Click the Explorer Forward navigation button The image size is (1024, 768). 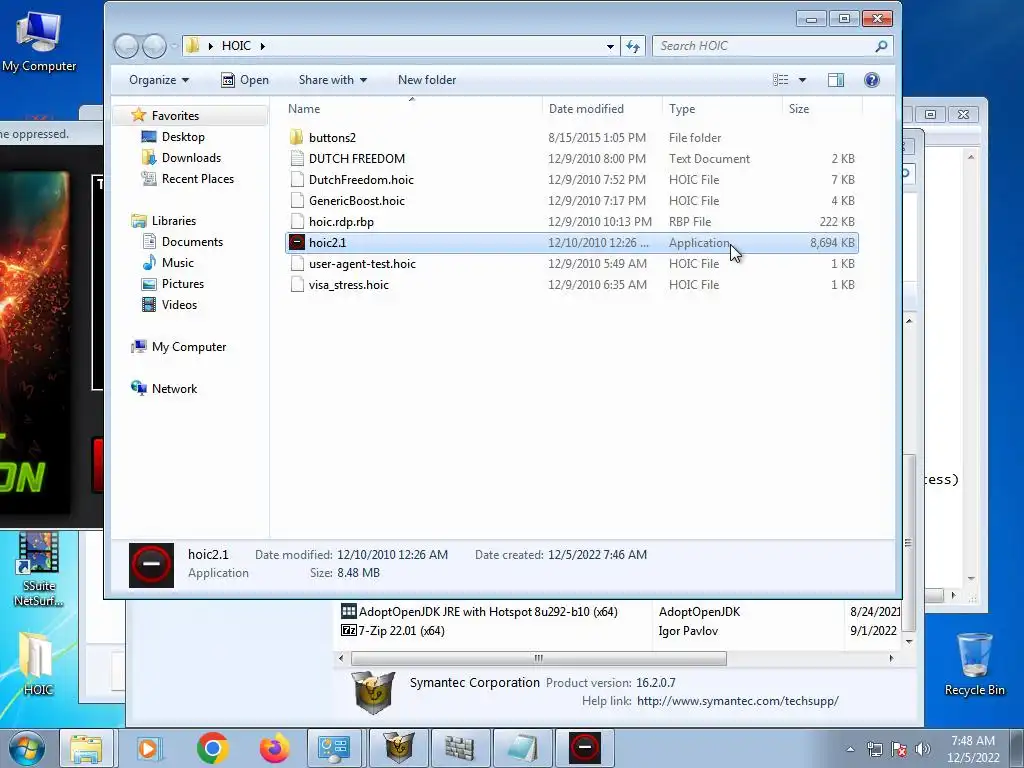154,46
